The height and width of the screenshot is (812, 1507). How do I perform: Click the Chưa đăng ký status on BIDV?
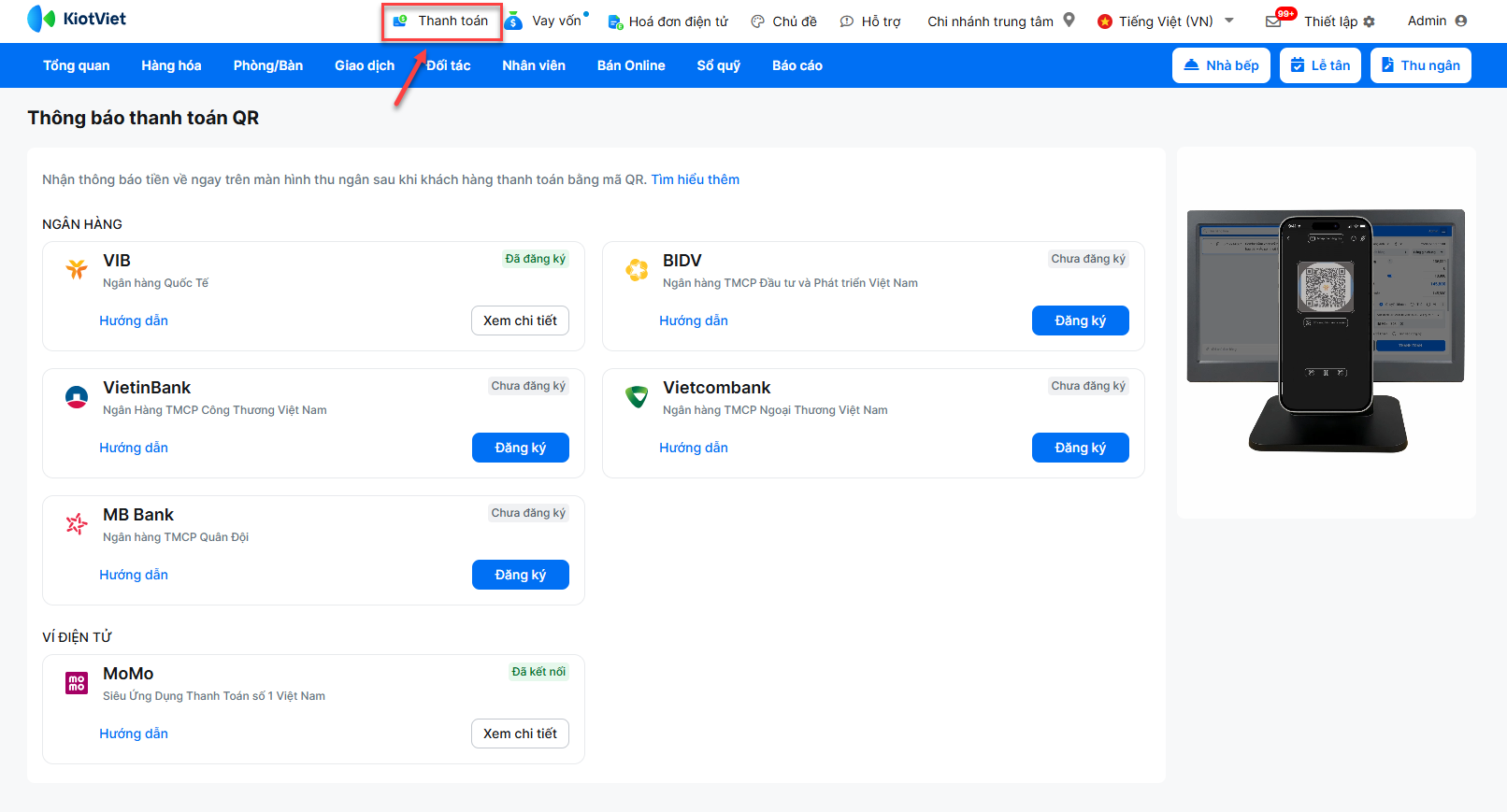click(x=1088, y=259)
